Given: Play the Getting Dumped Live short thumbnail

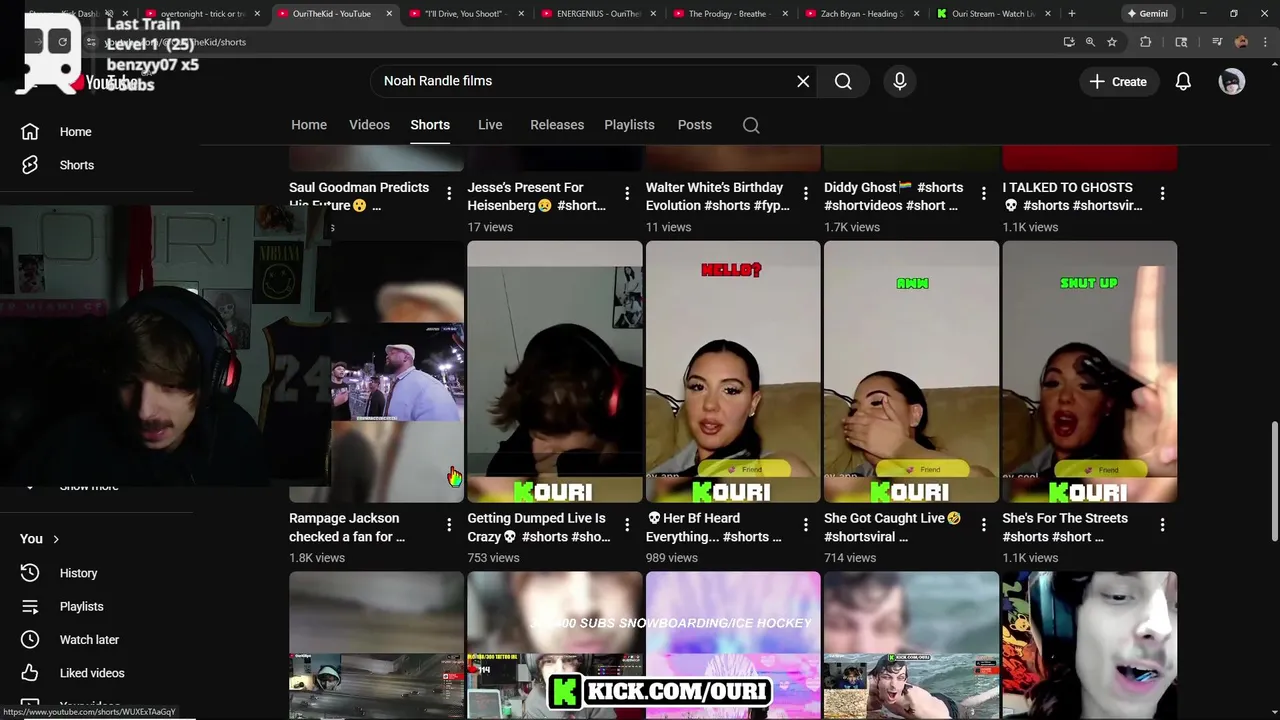Looking at the screenshot, I should click(555, 371).
